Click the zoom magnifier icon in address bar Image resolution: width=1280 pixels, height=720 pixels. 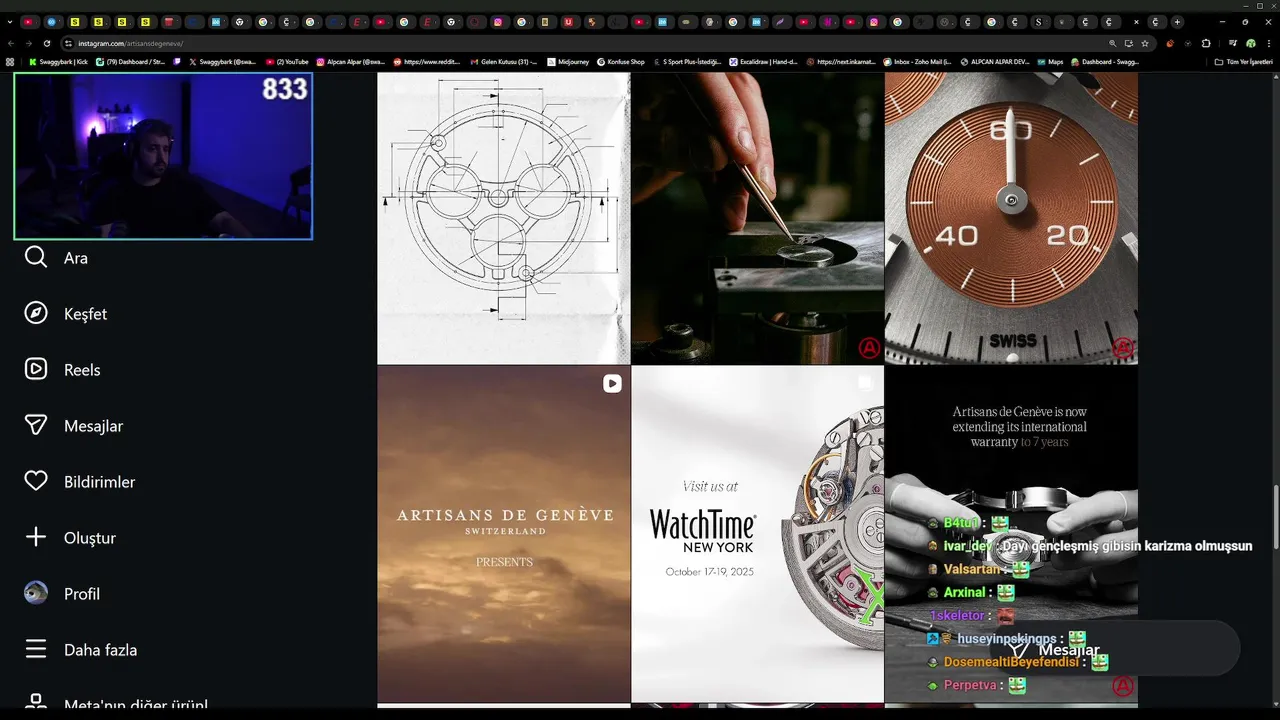tap(1113, 44)
